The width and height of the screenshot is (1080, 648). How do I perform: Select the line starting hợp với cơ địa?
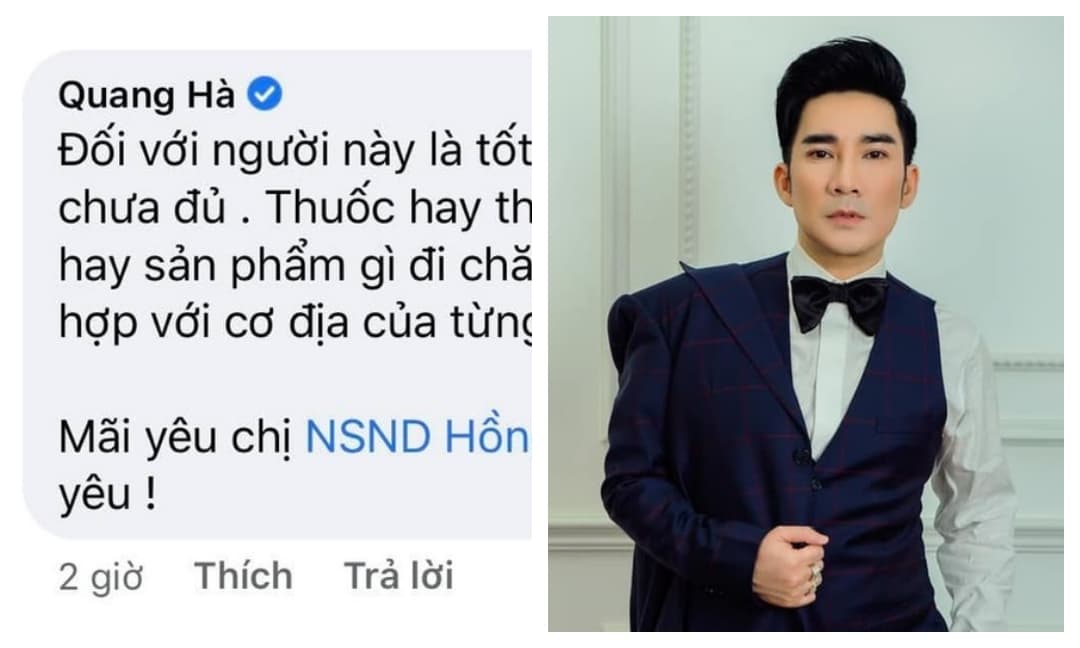[x=295, y=322]
